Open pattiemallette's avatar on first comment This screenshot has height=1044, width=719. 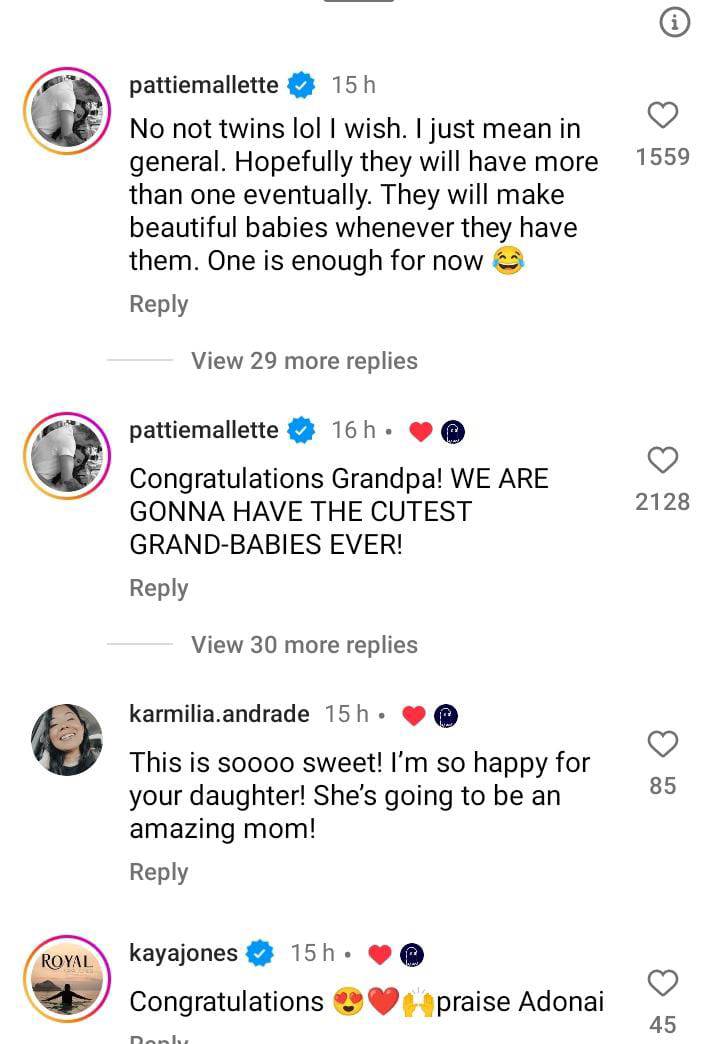68,111
